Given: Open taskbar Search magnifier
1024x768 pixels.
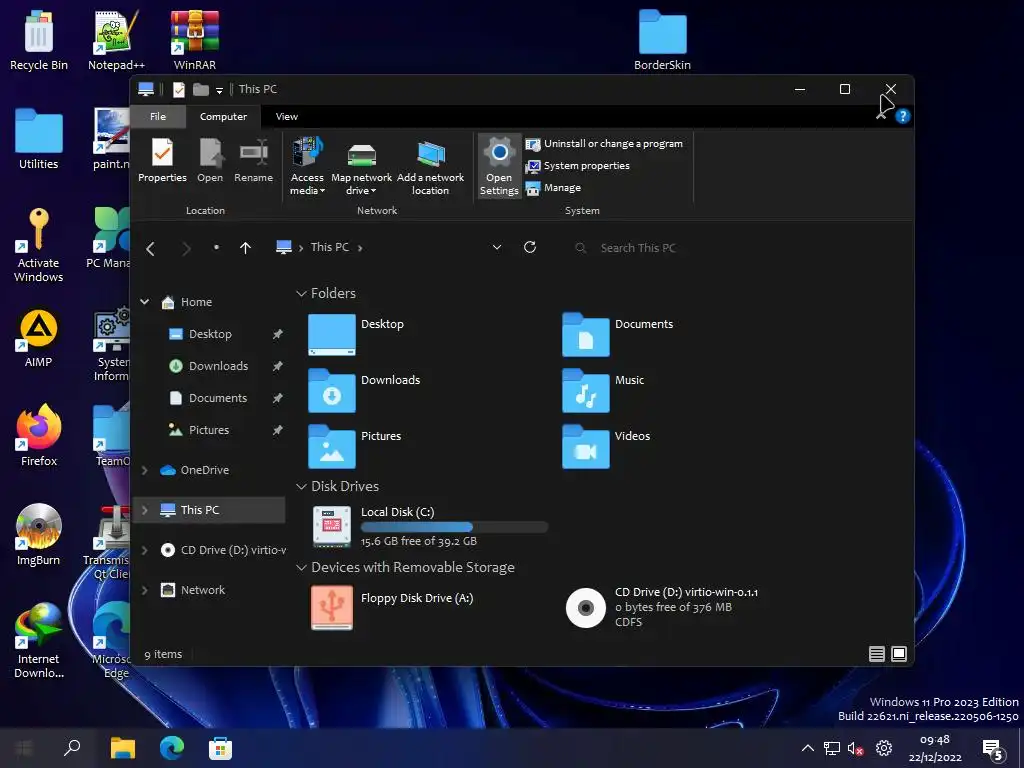Looking at the screenshot, I should [x=72, y=748].
